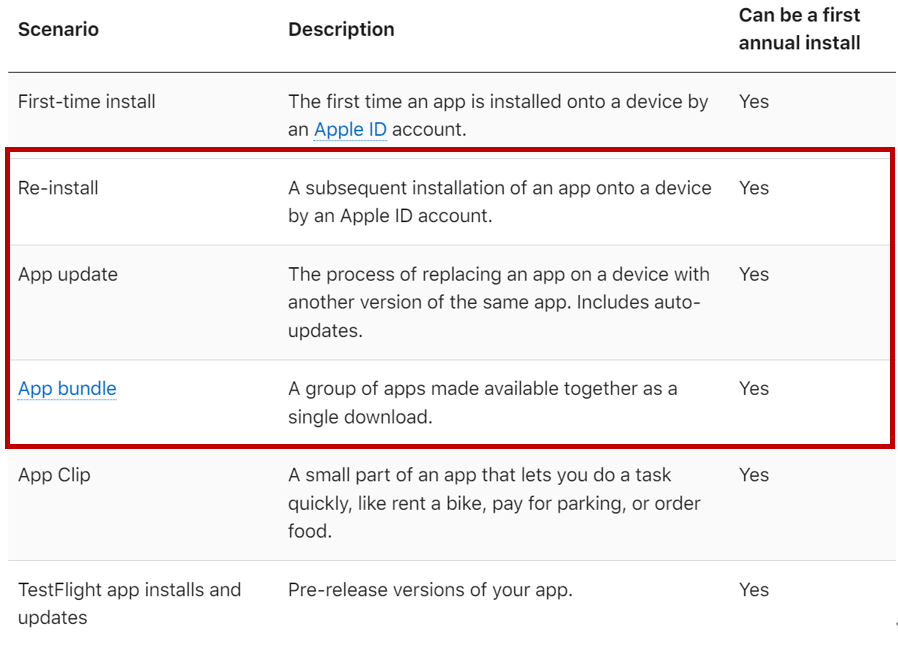Select the App Clip scenario cell

pyautogui.click(x=54, y=475)
